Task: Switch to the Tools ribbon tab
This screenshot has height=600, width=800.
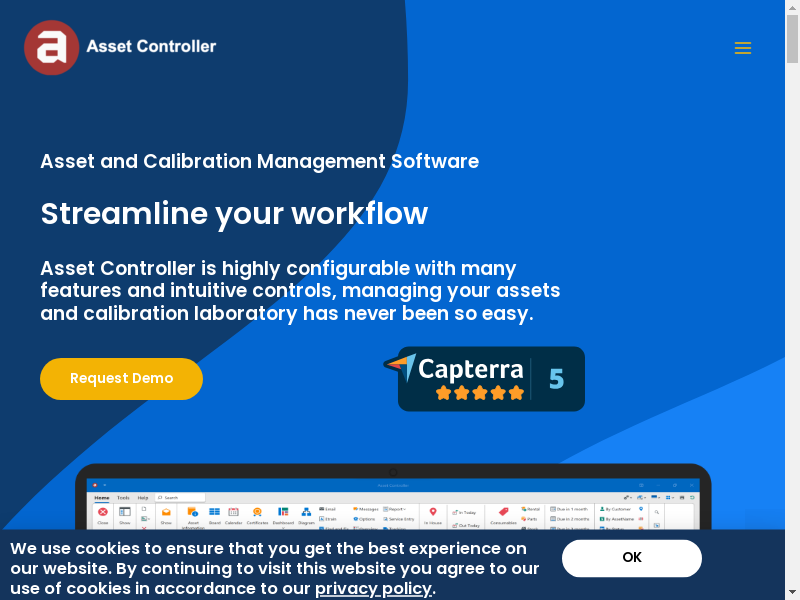Action: tap(123, 497)
